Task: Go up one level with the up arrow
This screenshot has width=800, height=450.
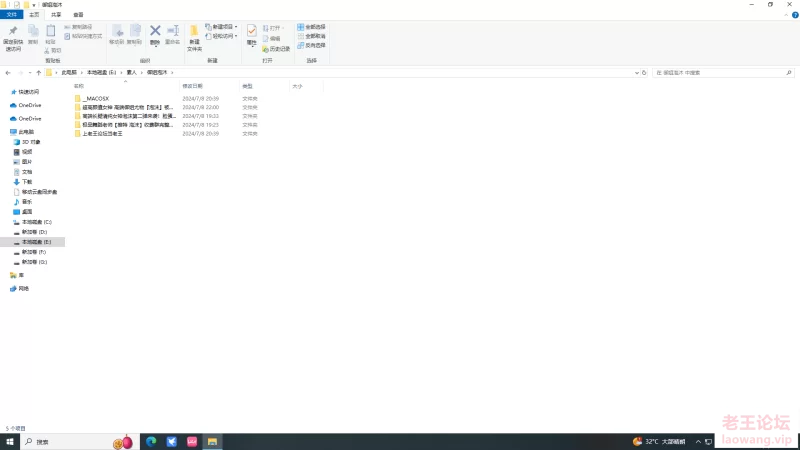Action: pyautogui.click(x=38, y=73)
